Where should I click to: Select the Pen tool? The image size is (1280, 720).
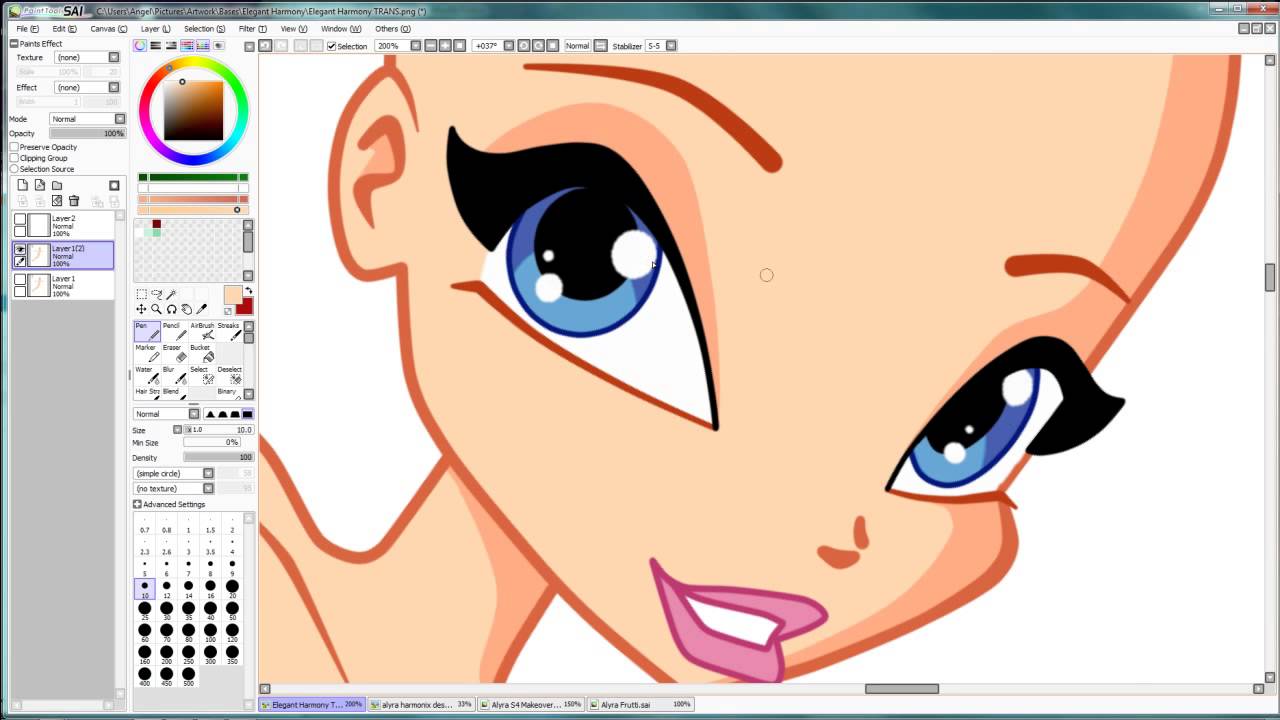pos(147,332)
